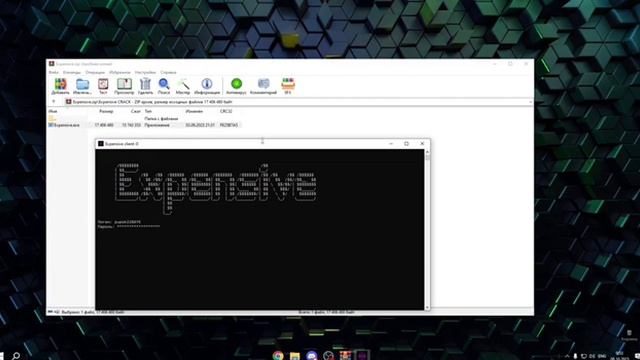Open the Help (Справка) menu
Viewport: 640px width, 360px height.
tap(168, 72)
